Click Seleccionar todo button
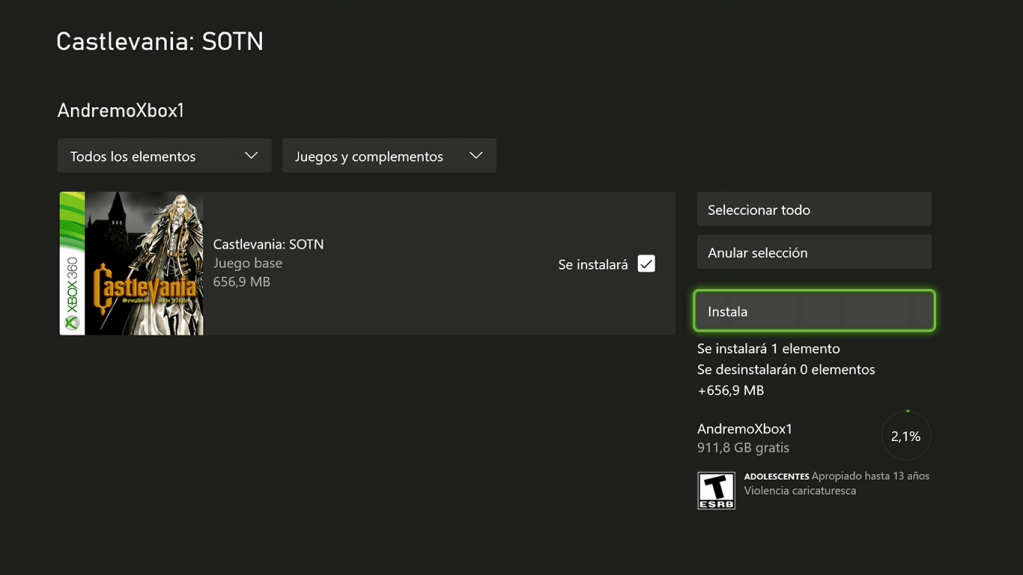This screenshot has width=1023, height=575. click(x=814, y=210)
